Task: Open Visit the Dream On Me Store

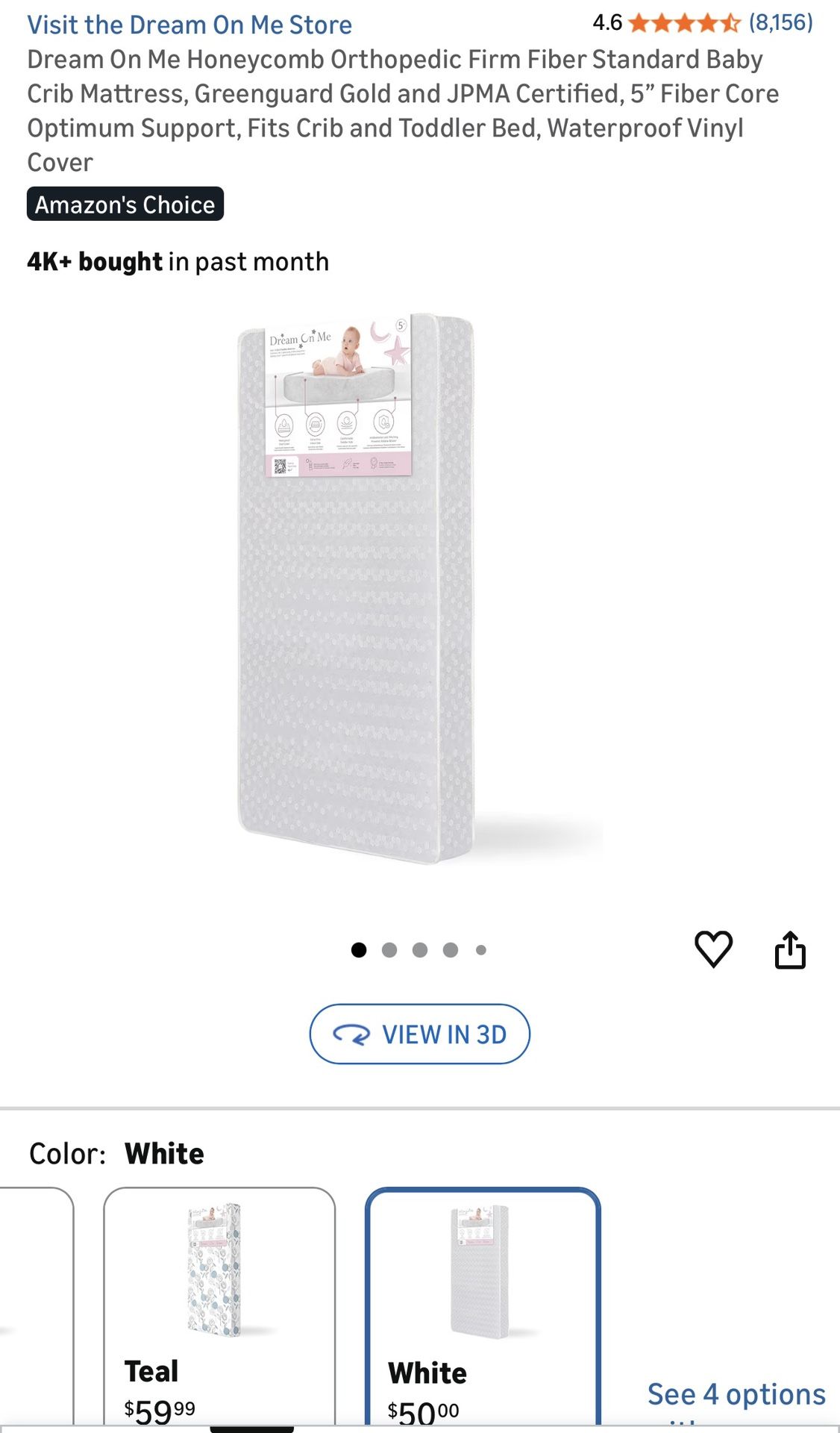Action: tap(189, 25)
